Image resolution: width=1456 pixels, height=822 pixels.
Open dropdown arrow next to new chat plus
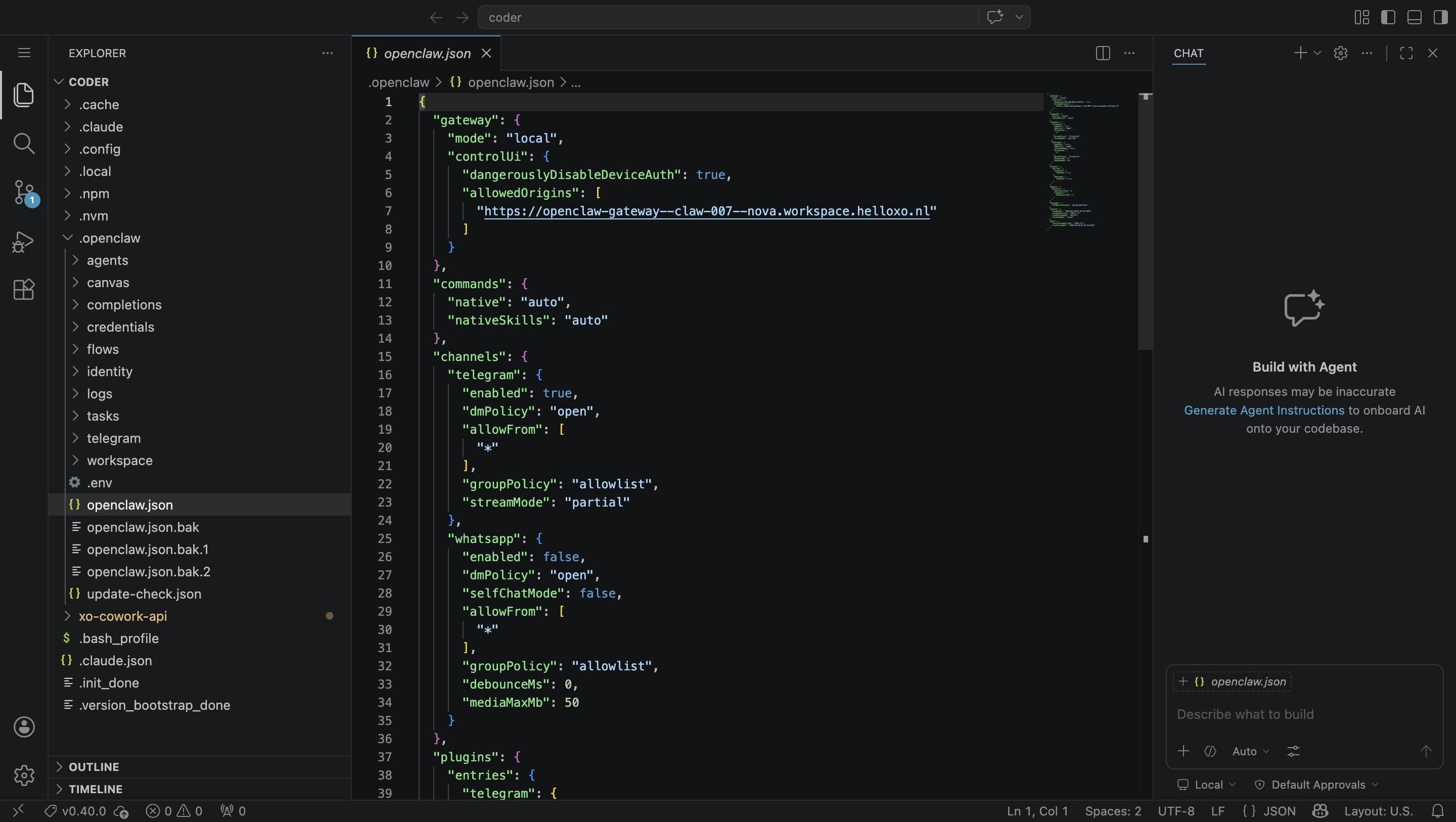1317,53
